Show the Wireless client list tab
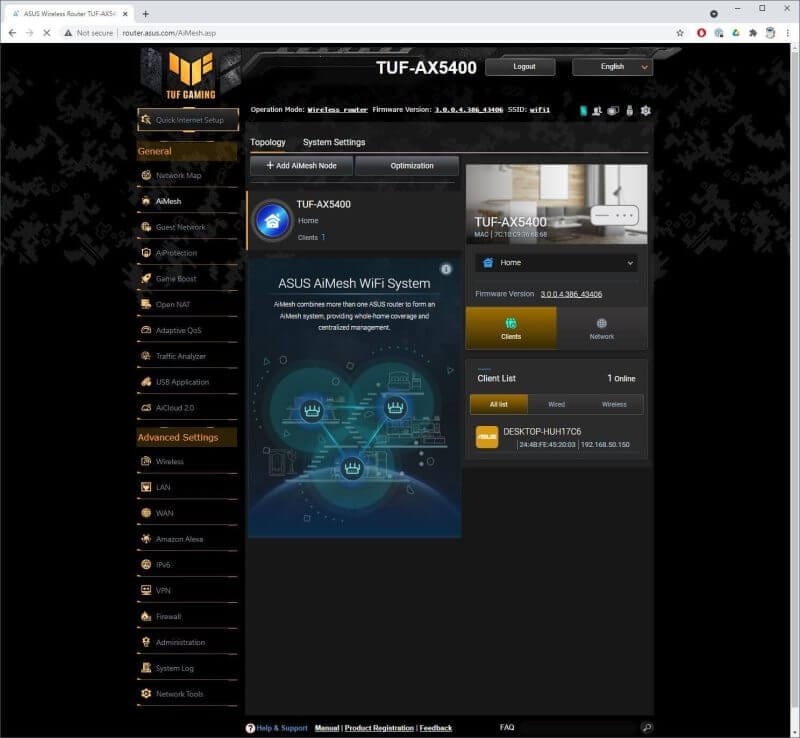The height and width of the screenshot is (738, 800). pyautogui.click(x=614, y=404)
